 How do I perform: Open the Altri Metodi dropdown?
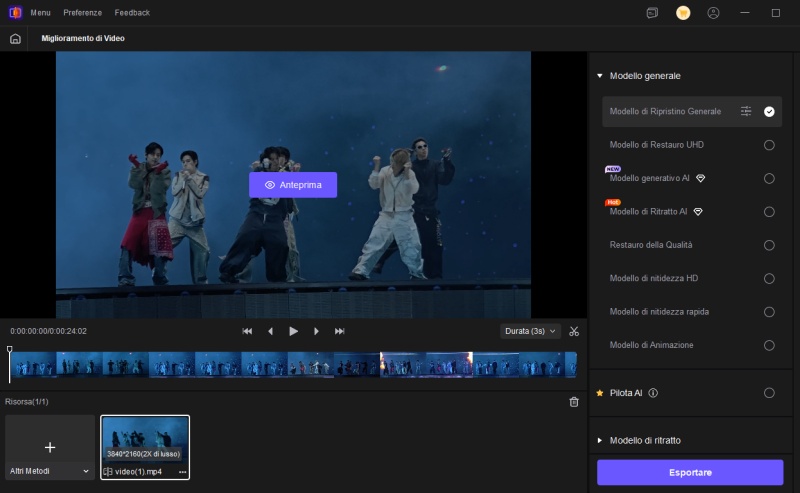click(x=49, y=471)
